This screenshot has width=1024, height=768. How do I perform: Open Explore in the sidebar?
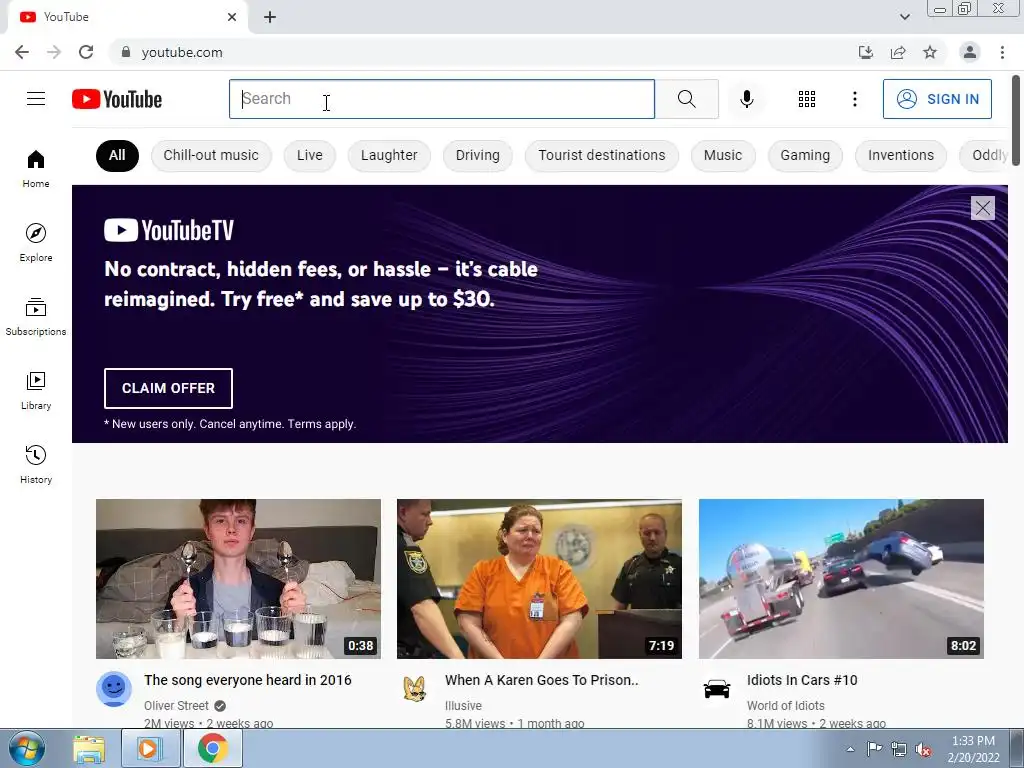(x=36, y=242)
